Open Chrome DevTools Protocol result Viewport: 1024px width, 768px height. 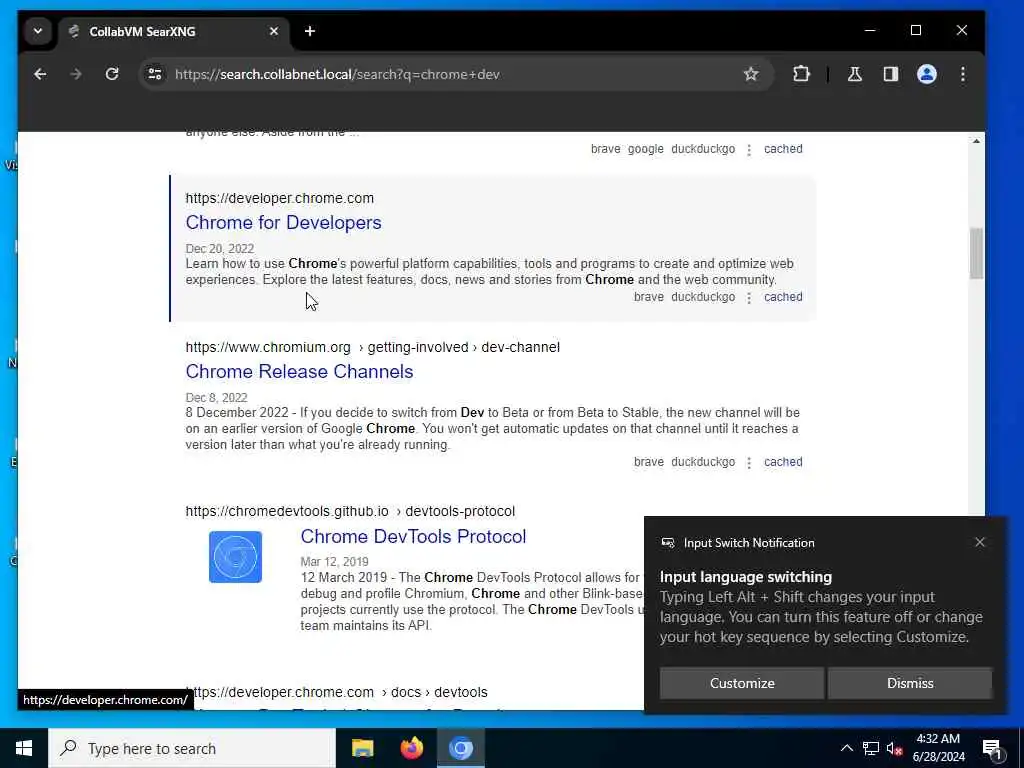tap(413, 536)
